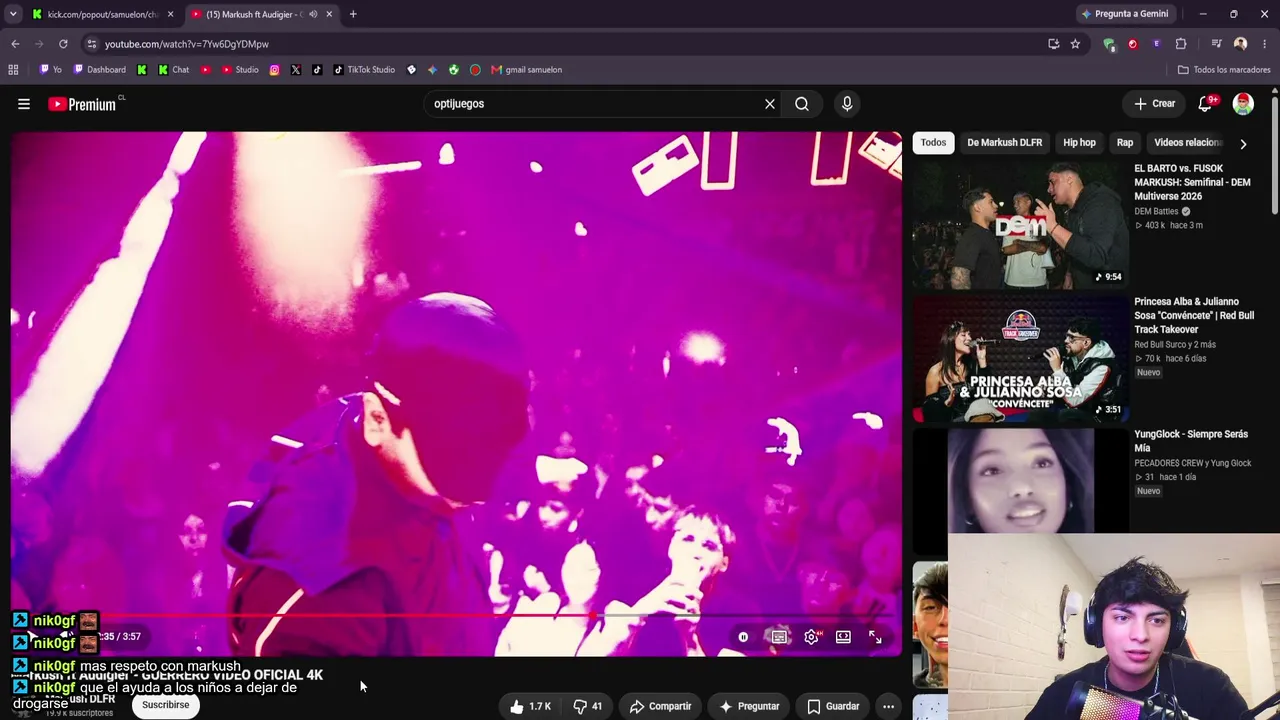Image resolution: width=1280 pixels, height=720 pixels.
Task: Click the Crear button
Action: click(1155, 104)
